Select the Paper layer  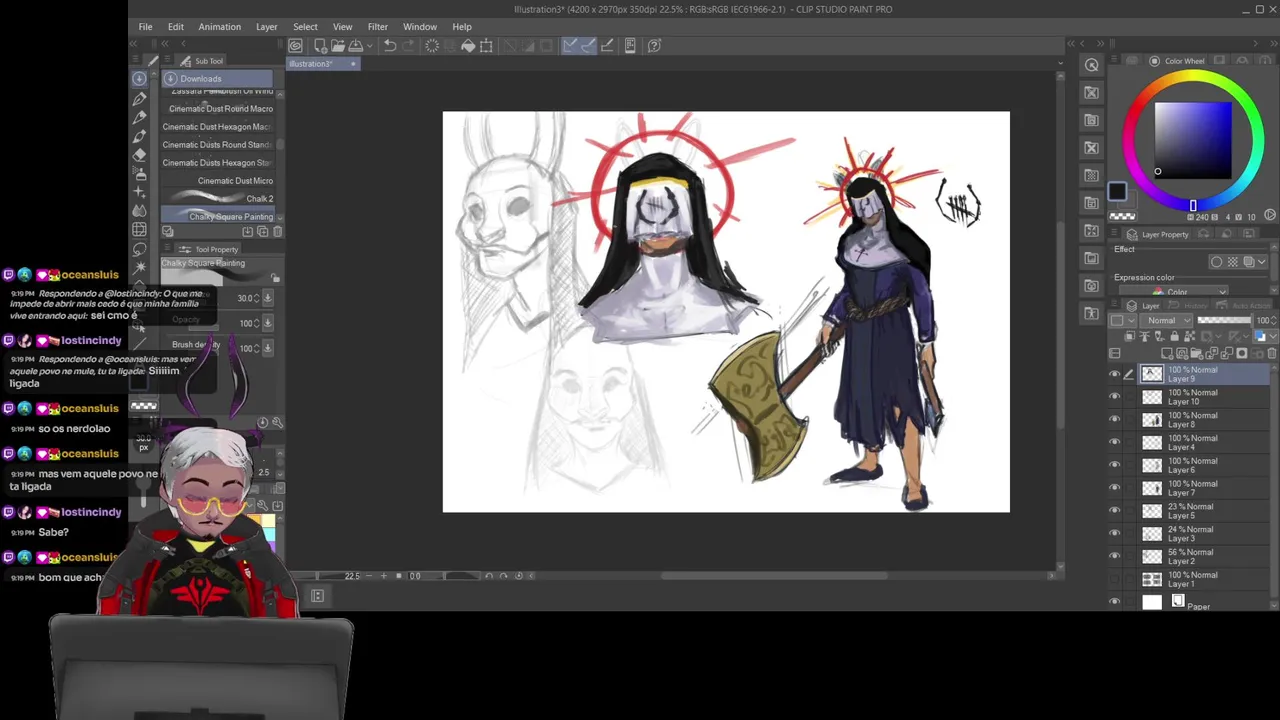pos(1205,602)
